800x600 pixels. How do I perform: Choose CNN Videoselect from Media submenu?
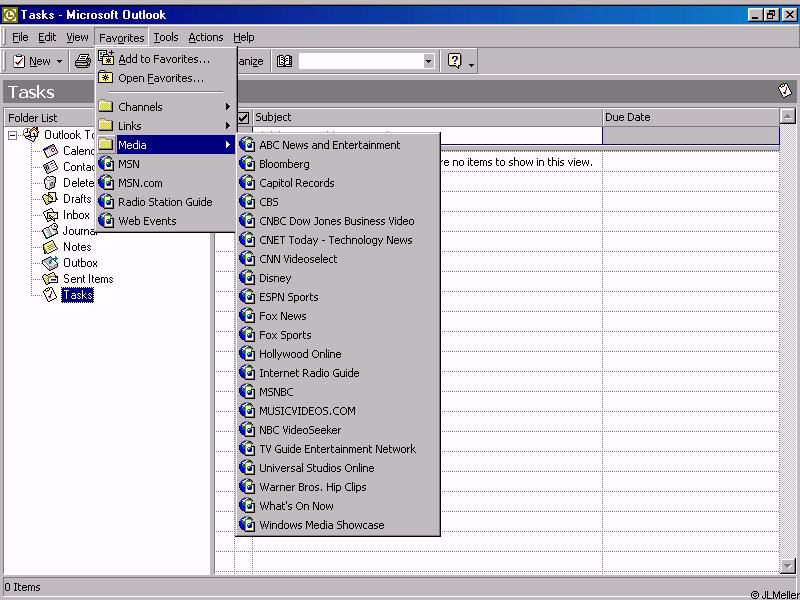(298, 259)
